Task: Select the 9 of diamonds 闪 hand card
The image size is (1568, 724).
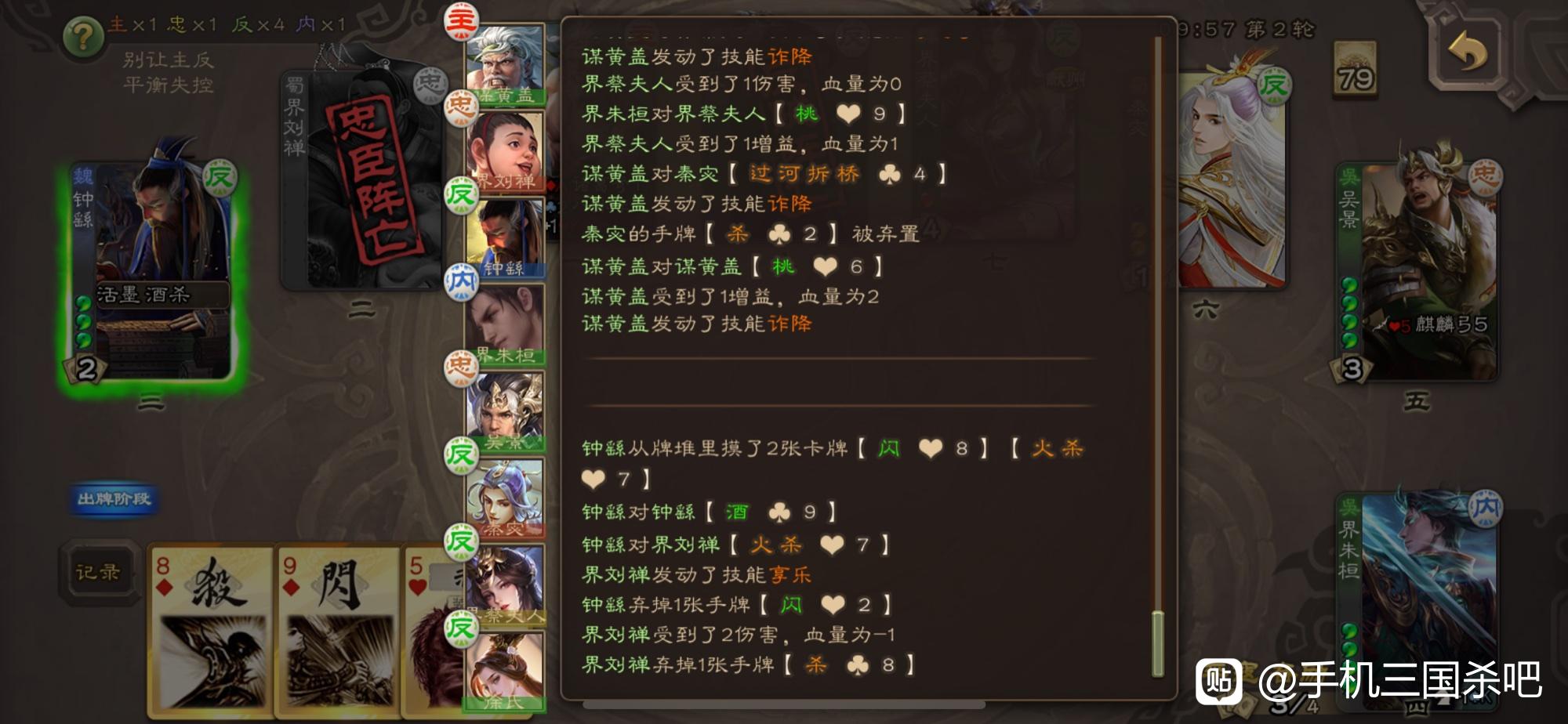Action: (x=339, y=632)
